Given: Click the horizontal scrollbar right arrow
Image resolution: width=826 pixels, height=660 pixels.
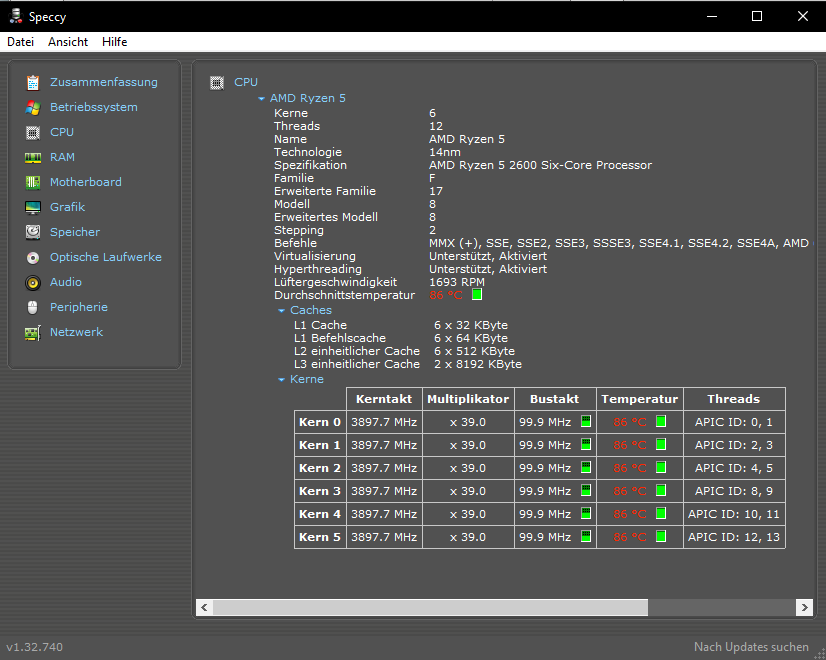Looking at the screenshot, I should (x=804, y=607).
